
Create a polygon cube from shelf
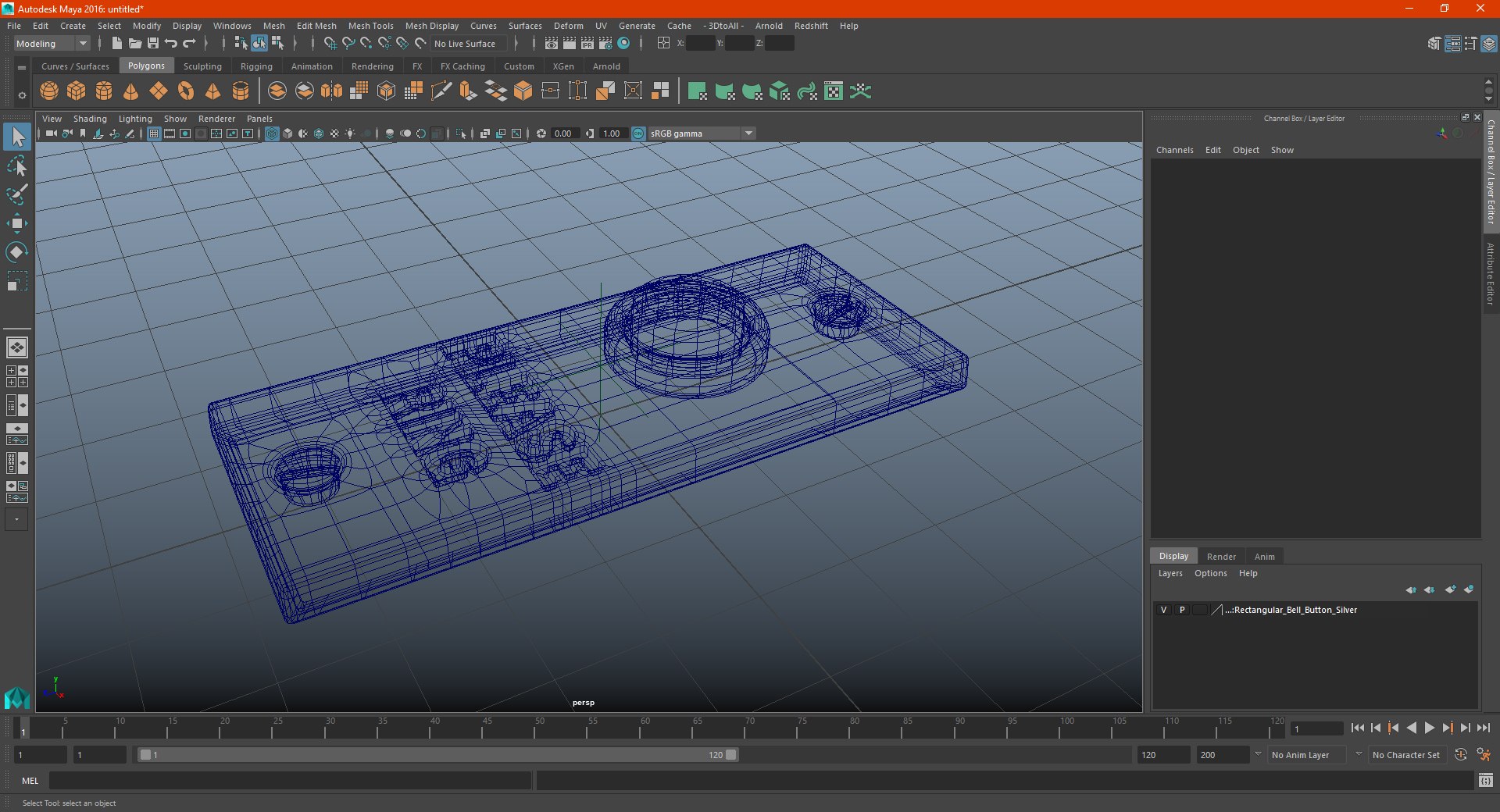coord(77,91)
